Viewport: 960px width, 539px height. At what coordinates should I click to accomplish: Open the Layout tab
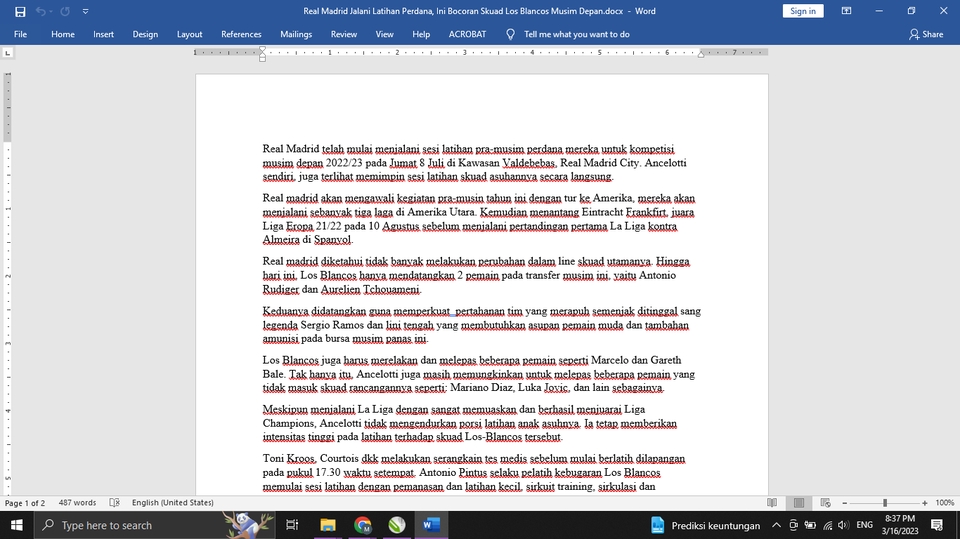pos(189,34)
